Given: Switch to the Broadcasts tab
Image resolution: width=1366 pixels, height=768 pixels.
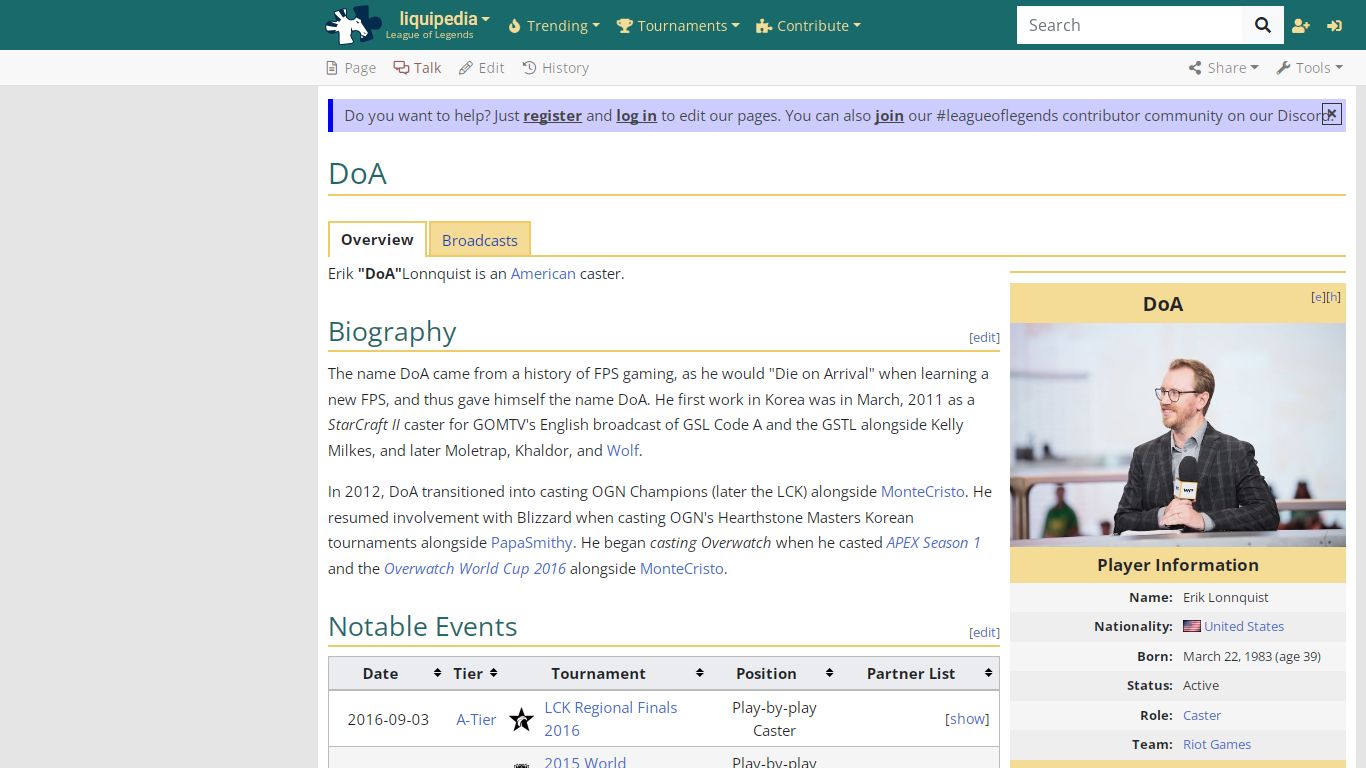Looking at the screenshot, I should (x=480, y=240).
